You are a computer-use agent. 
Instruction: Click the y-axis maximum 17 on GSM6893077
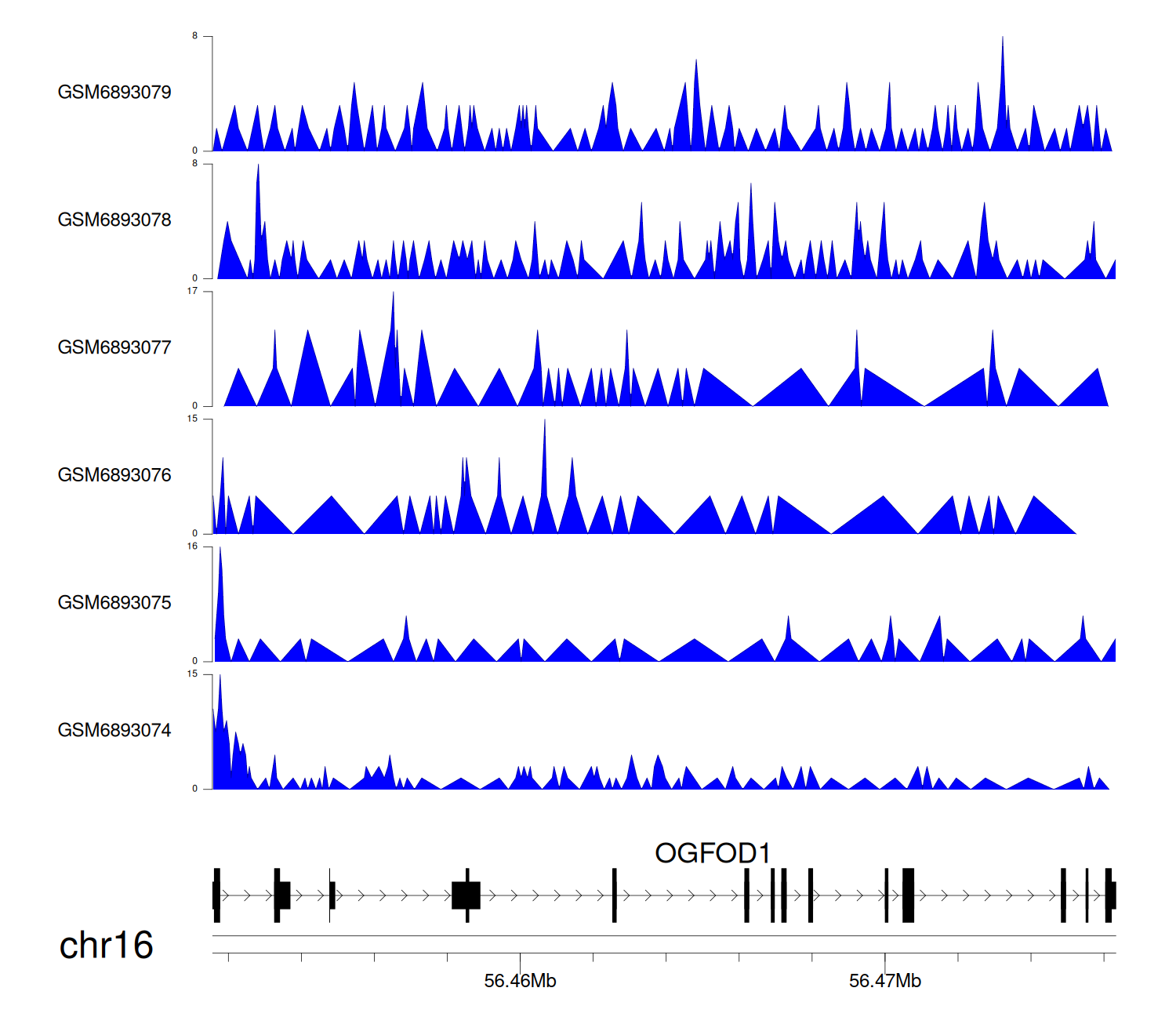[192, 292]
